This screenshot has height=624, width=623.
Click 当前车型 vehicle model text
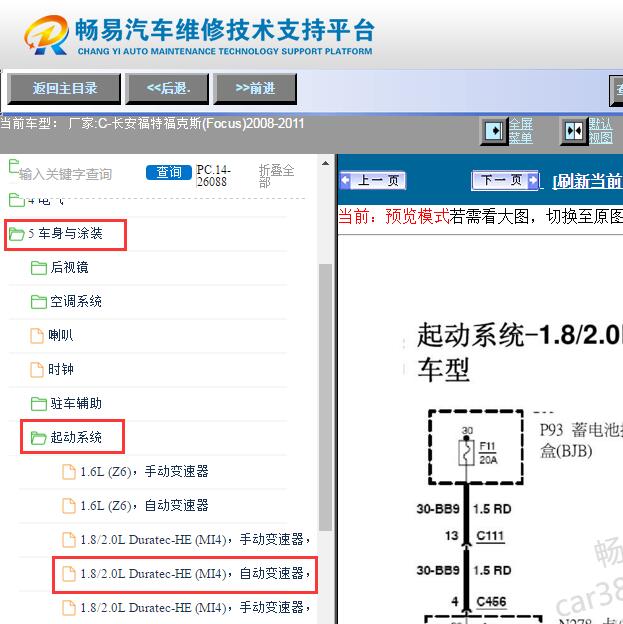[152, 123]
